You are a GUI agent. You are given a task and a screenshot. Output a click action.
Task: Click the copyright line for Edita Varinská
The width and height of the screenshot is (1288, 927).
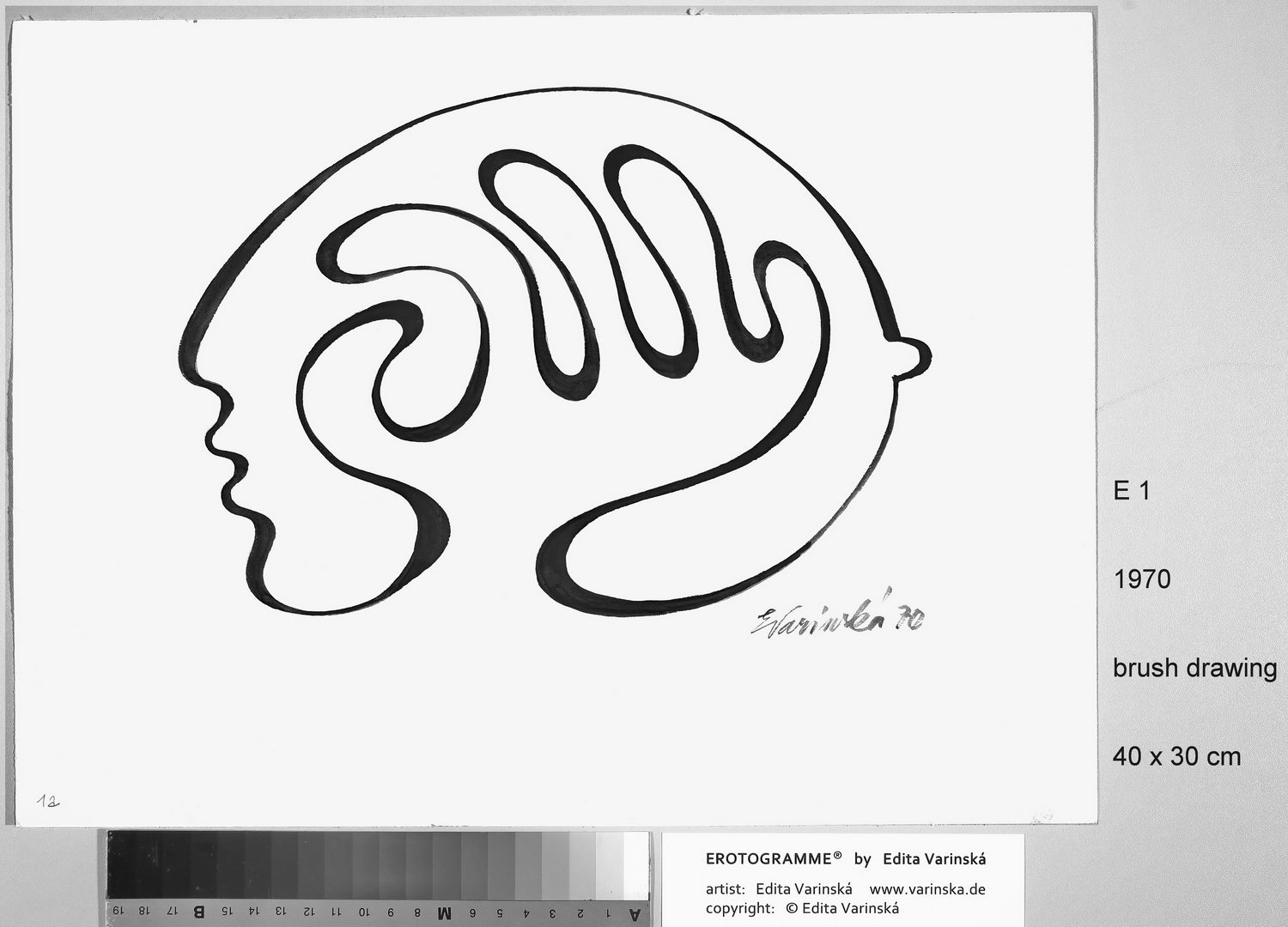pos(802,908)
